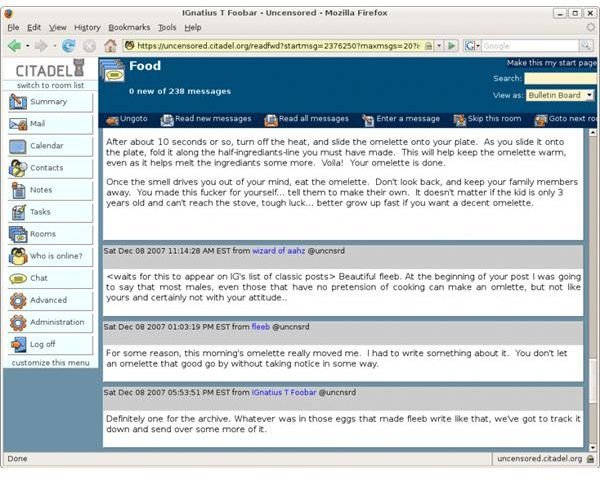Open the View menu
This screenshot has height=481, width=600.
57,28
